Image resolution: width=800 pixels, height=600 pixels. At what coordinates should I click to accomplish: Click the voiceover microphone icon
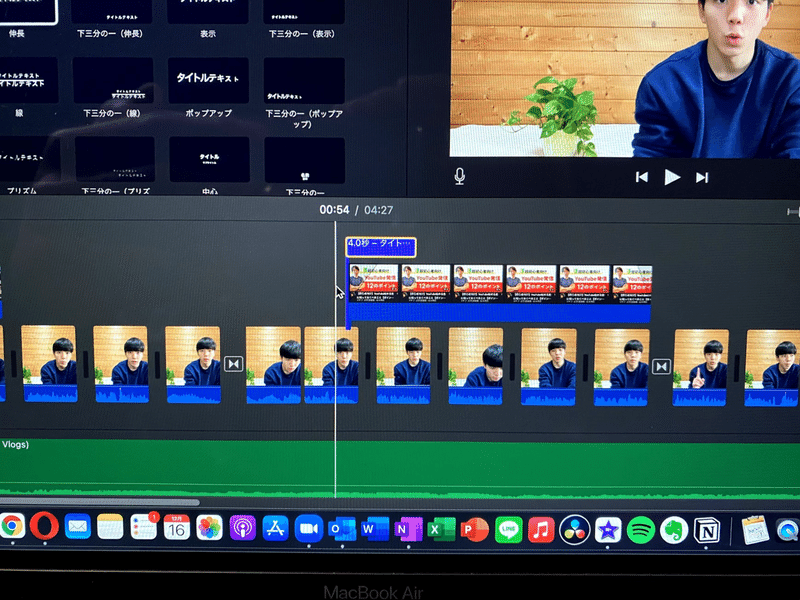459,177
